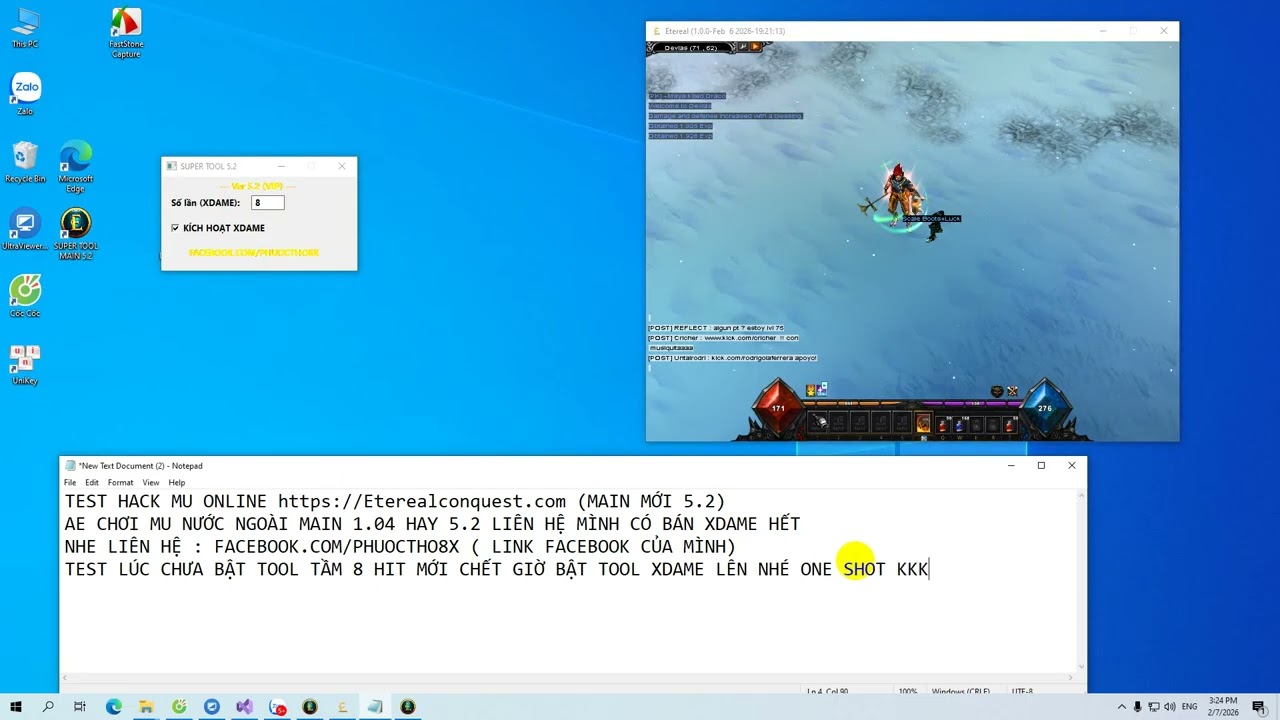
Task: Open taskbar Search
Action: click(48, 707)
